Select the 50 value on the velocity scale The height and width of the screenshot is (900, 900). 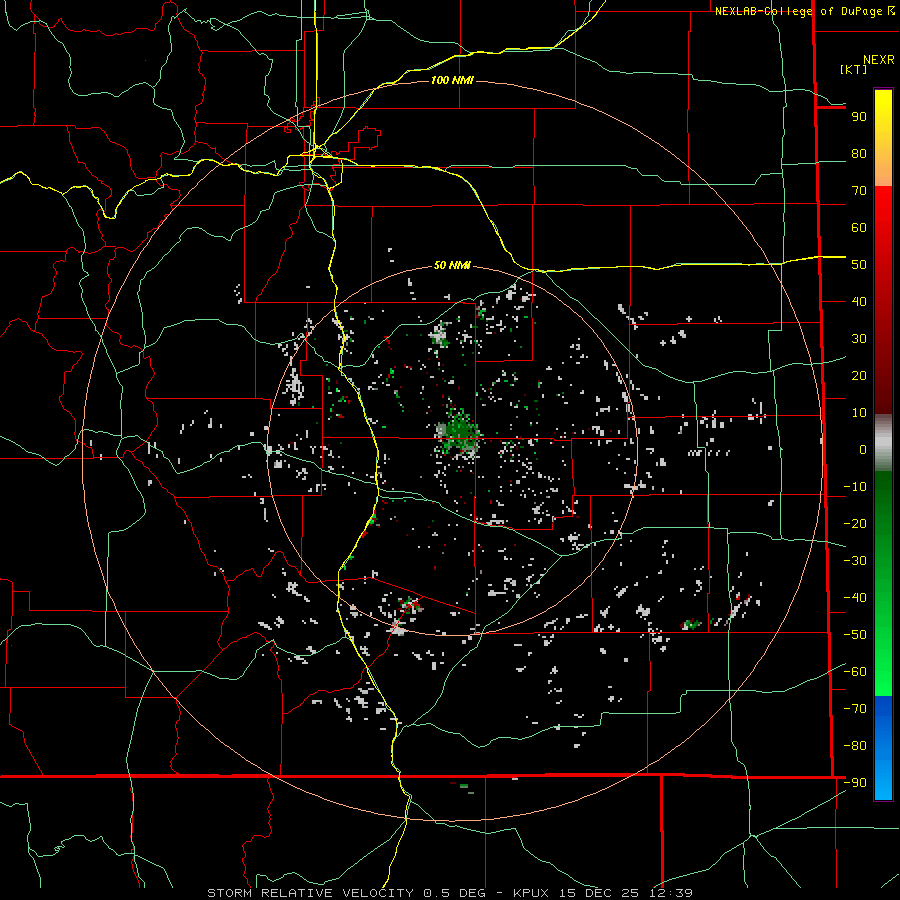[859, 265]
